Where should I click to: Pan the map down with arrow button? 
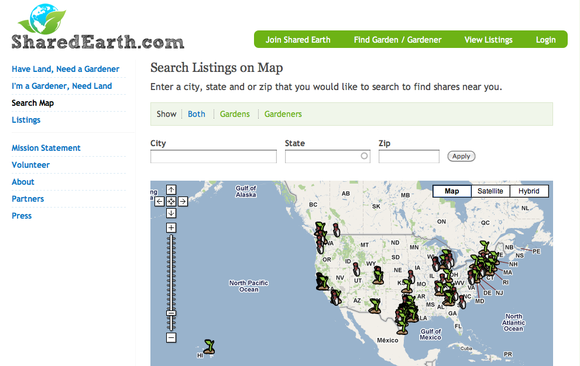coord(171,213)
